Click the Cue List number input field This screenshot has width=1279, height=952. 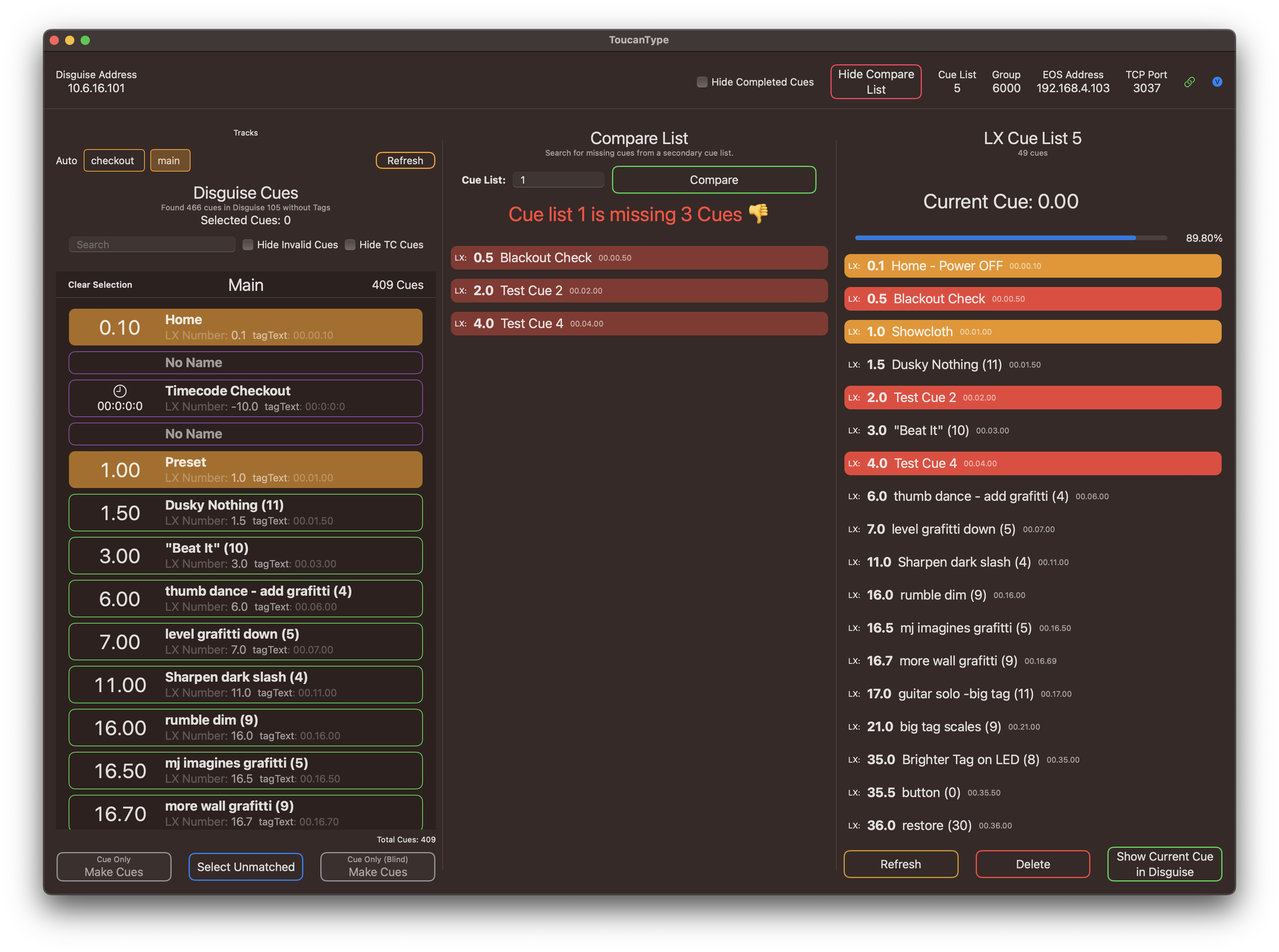click(x=558, y=180)
